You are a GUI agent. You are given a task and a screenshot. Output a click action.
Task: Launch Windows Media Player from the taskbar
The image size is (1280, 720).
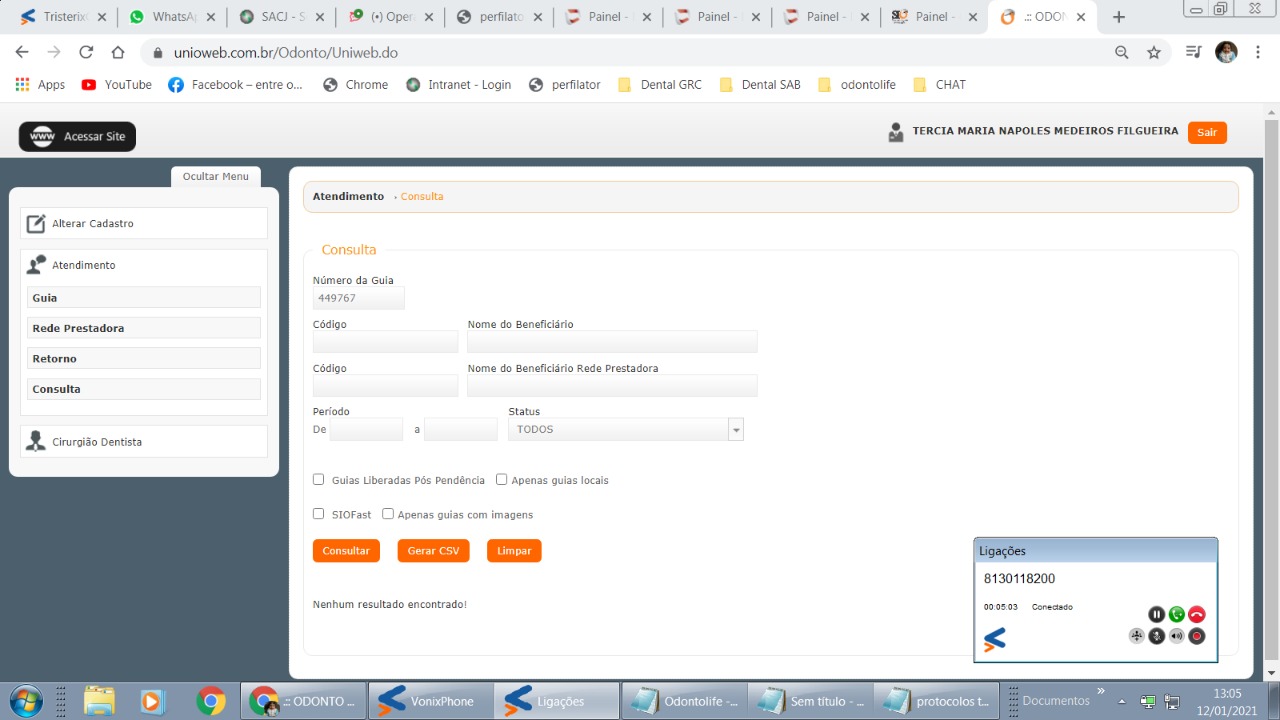153,701
